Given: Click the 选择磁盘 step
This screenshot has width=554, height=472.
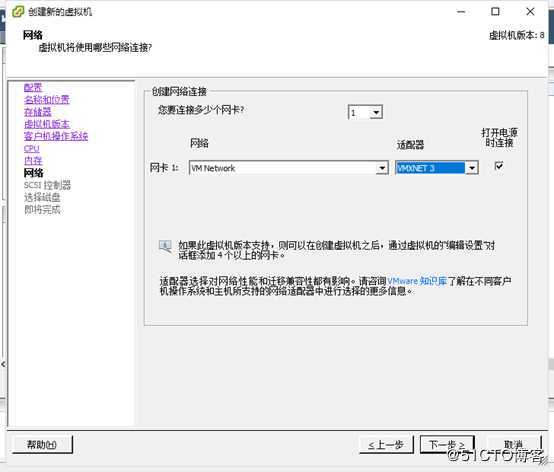Looking at the screenshot, I should tap(42, 197).
